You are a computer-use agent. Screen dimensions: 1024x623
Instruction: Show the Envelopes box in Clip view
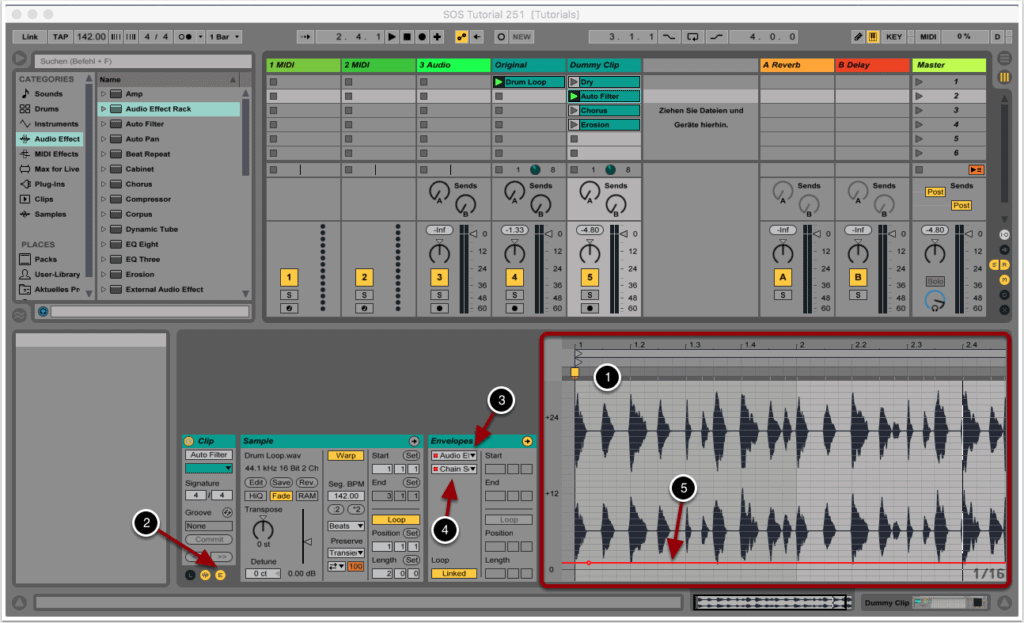(220, 575)
